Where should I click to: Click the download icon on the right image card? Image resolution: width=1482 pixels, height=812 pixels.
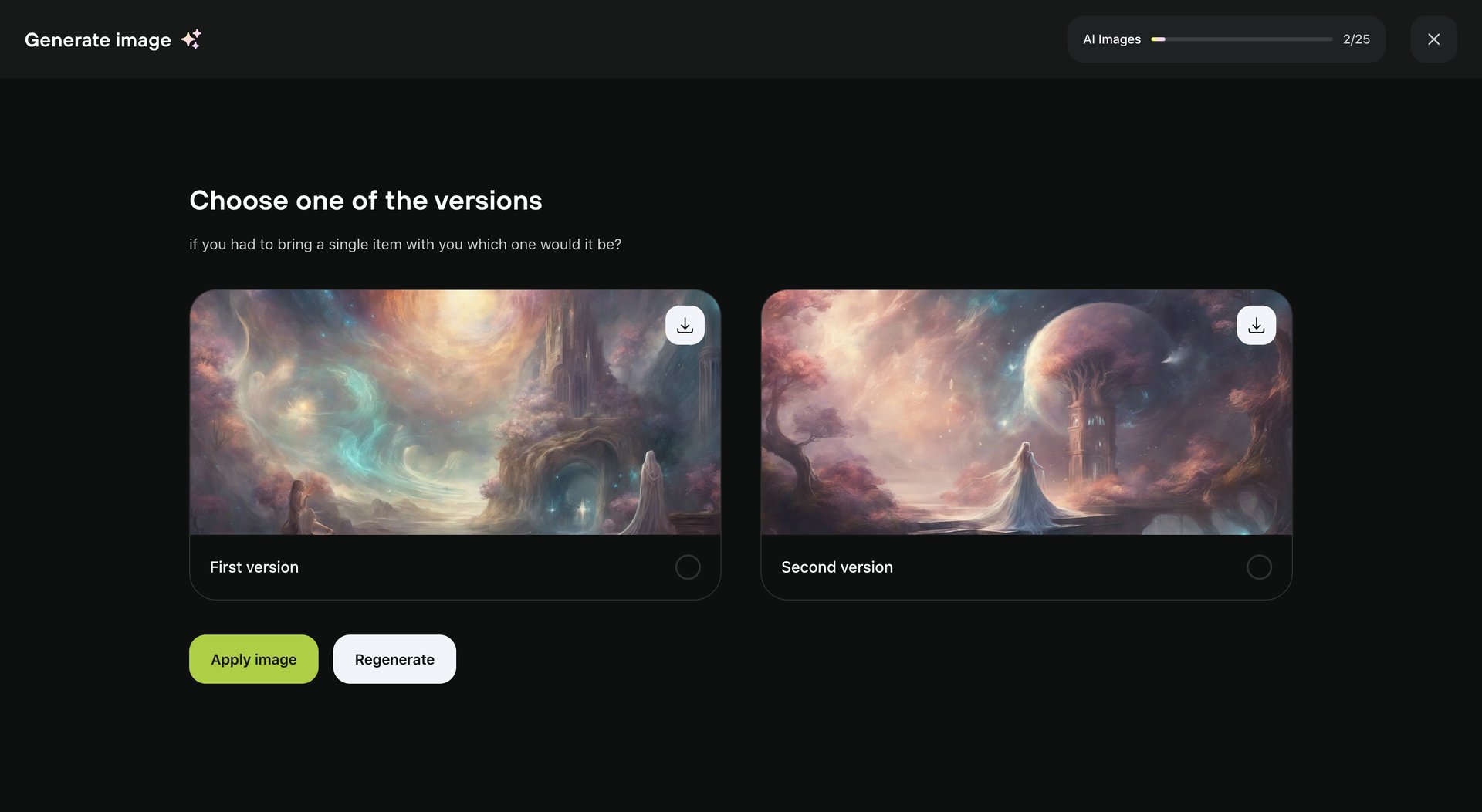coord(1256,324)
